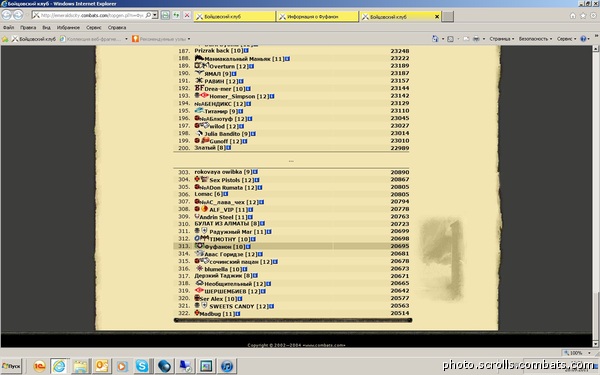The width and height of the screenshot is (600, 375).
Task: Expand the address bar dropdown arrow
Action: click(x=155, y=15)
